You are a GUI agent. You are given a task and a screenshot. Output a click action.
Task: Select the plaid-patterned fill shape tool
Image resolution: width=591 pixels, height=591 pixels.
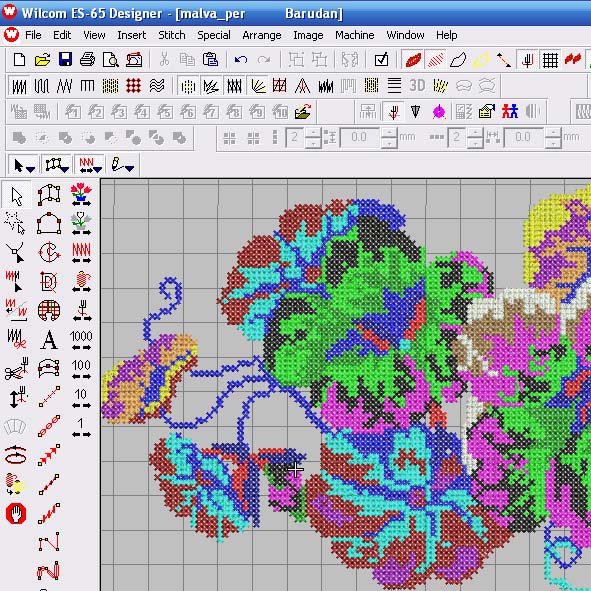click(49, 310)
